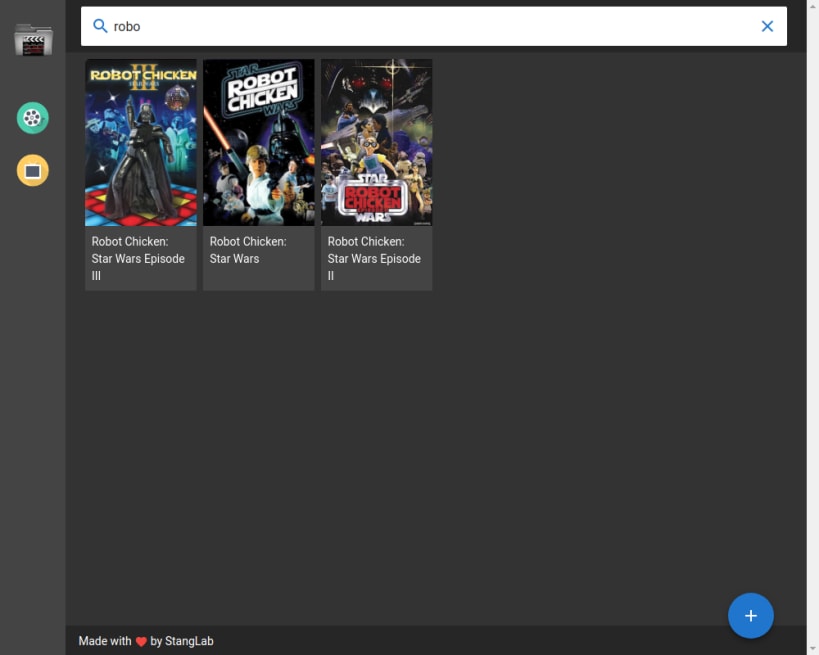Viewport: 819px width, 655px height.
Task: Click title text "Robot Chicken: Star Wars" without episode number
Action: pos(248,250)
